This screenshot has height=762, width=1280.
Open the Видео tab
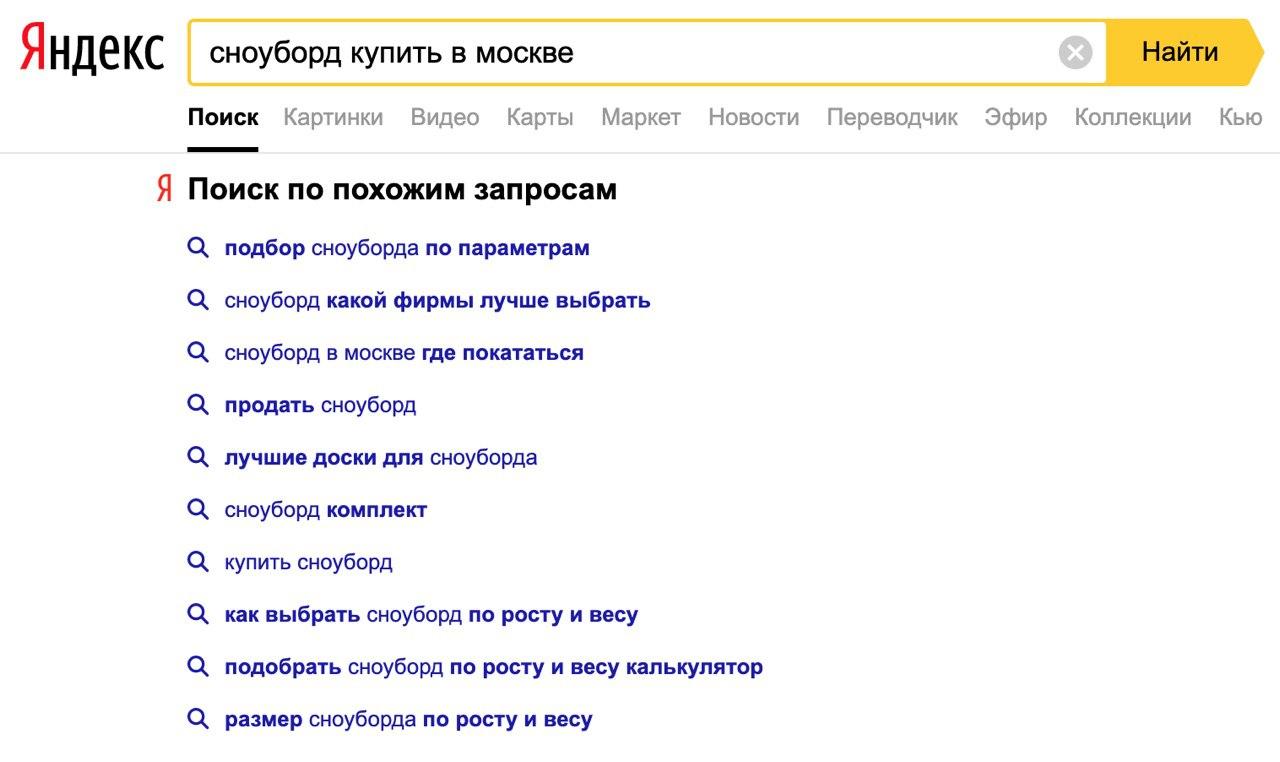tap(445, 118)
